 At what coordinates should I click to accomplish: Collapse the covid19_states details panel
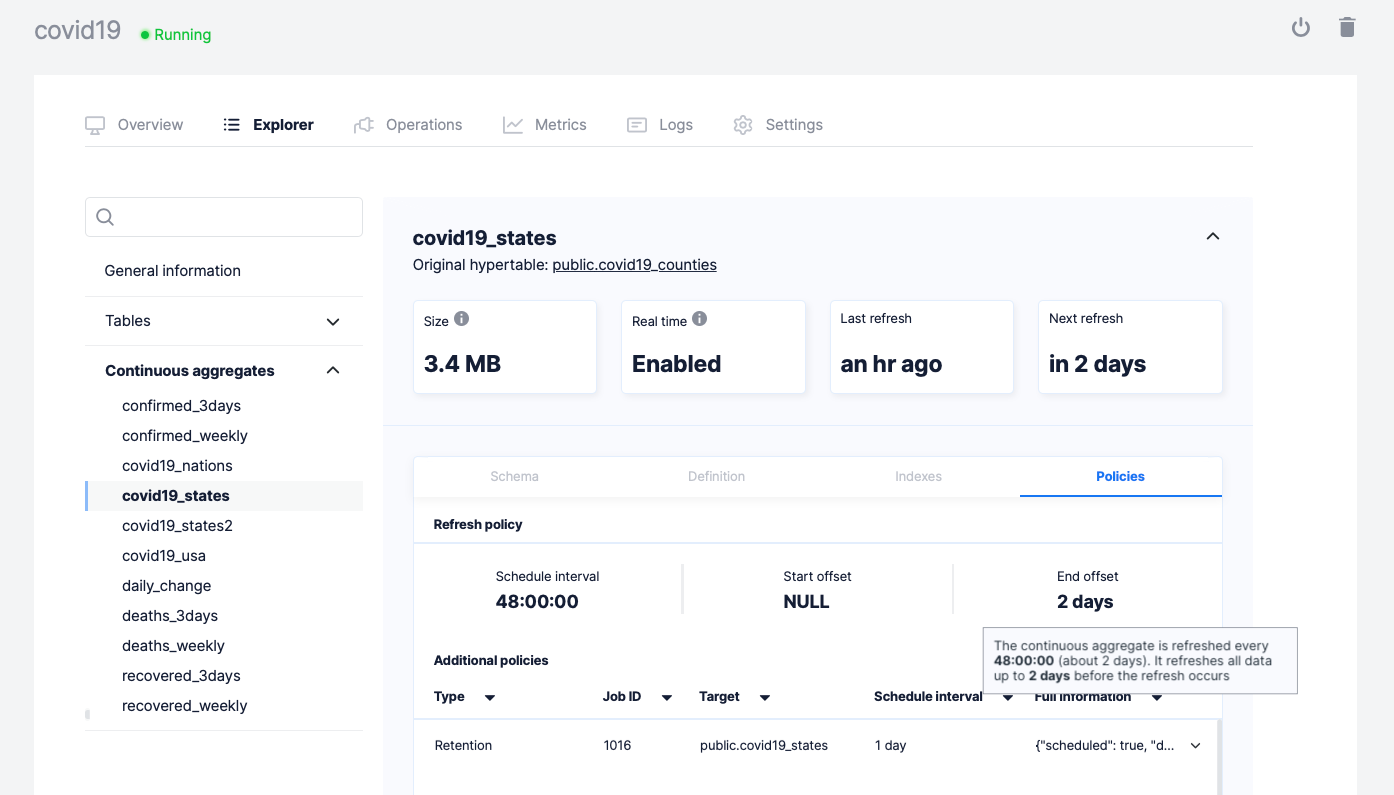point(1212,237)
